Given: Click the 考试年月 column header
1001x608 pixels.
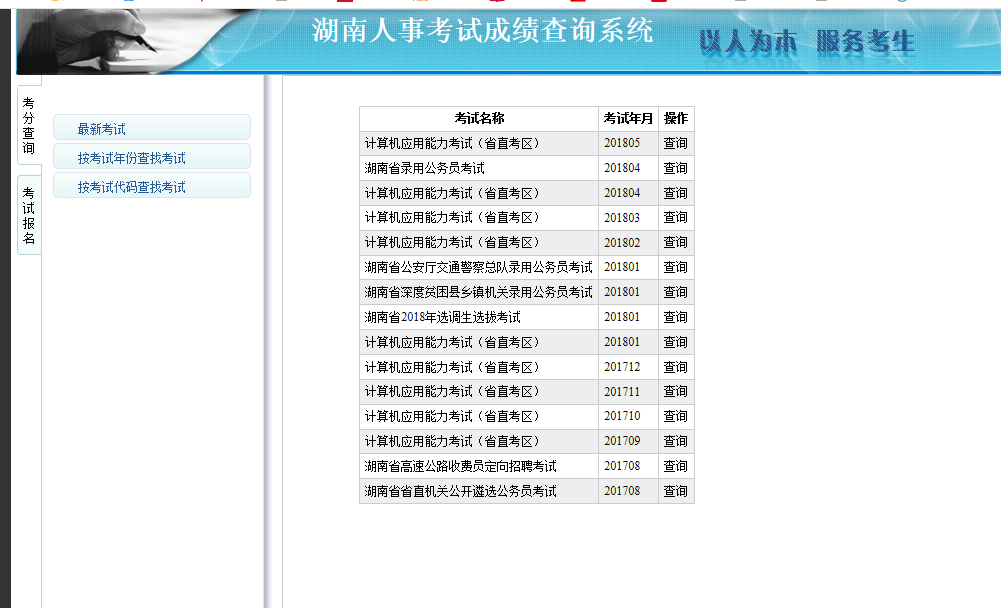Looking at the screenshot, I should tap(628, 118).
